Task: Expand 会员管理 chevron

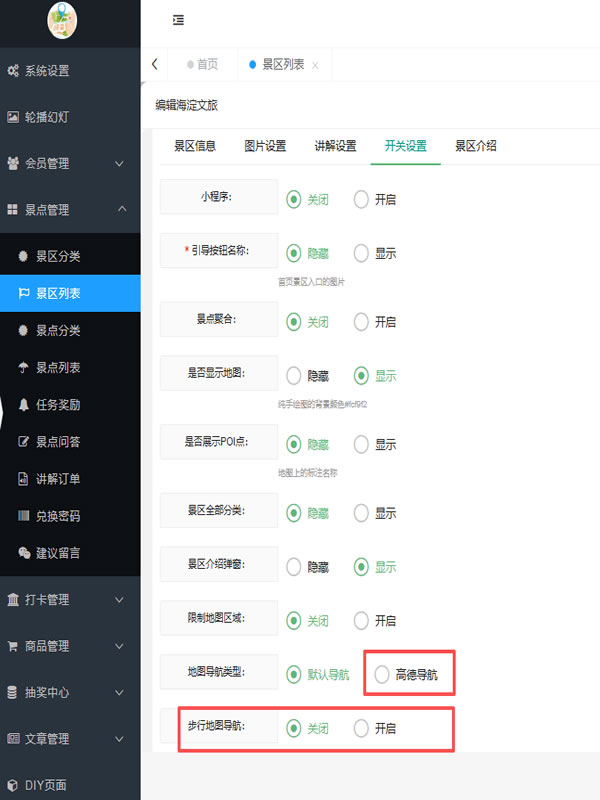Action: pos(119,163)
